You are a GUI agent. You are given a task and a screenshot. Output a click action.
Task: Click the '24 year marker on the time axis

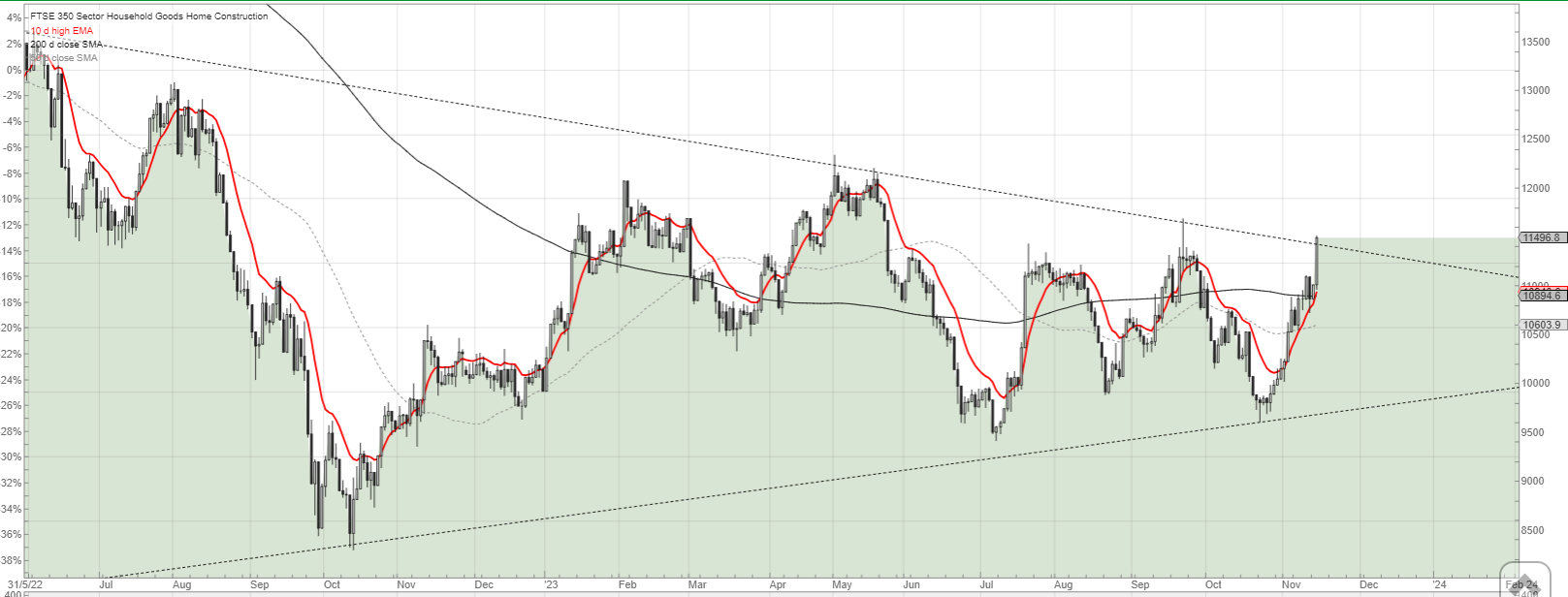coord(1439,584)
